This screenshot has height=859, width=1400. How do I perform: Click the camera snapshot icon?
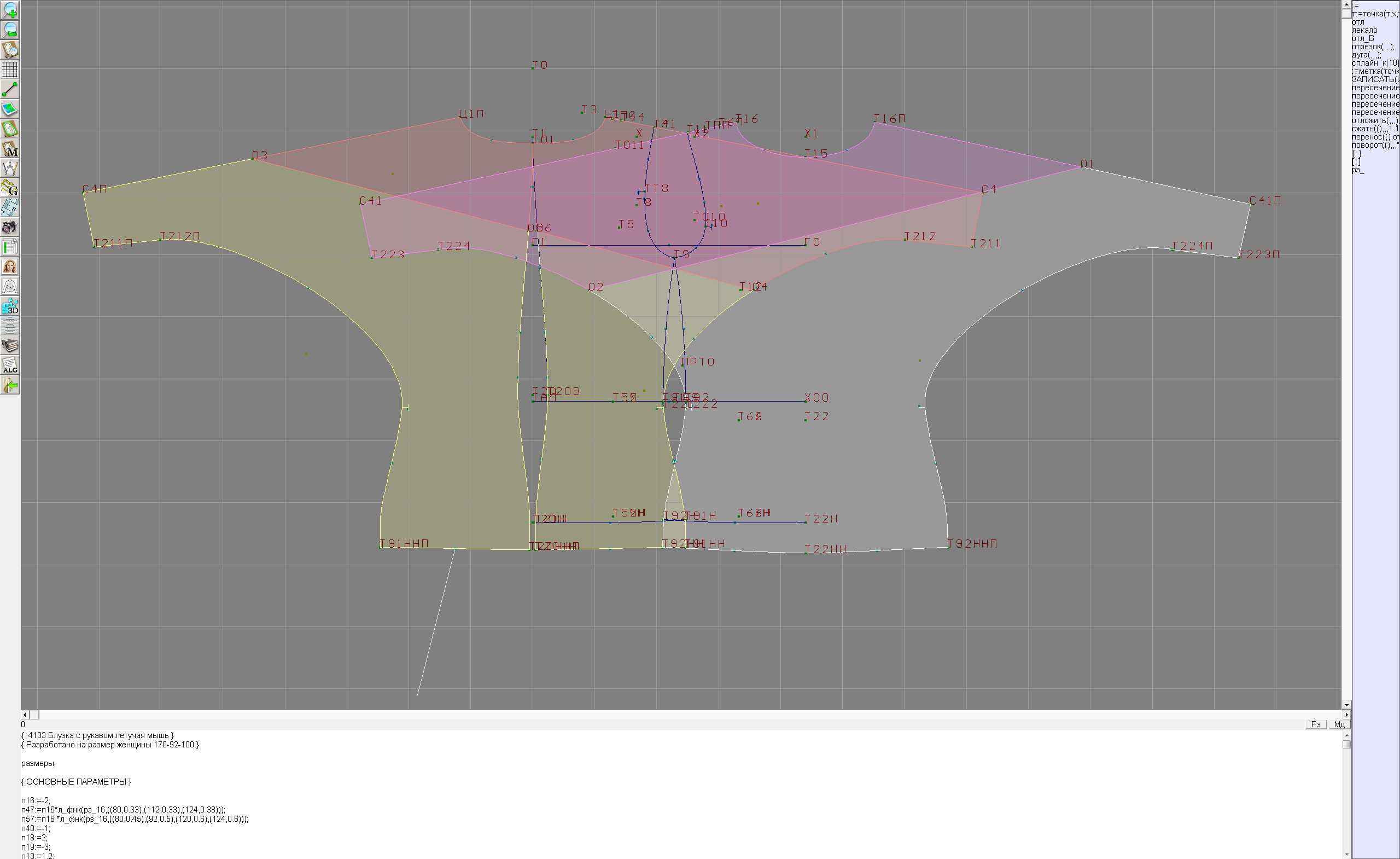(10, 228)
